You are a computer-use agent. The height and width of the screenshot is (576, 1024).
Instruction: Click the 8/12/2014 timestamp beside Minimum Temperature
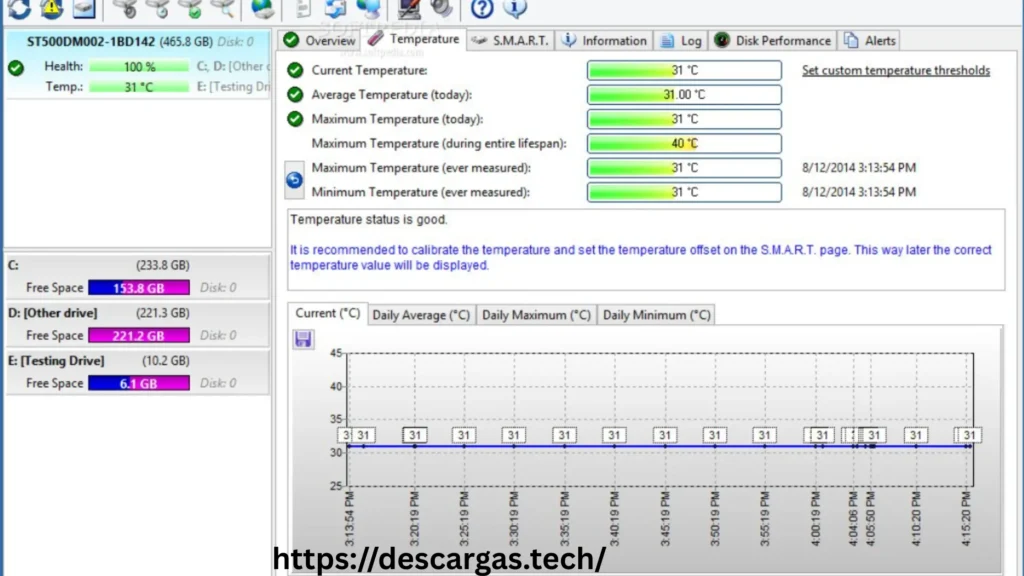coord(859,192)
